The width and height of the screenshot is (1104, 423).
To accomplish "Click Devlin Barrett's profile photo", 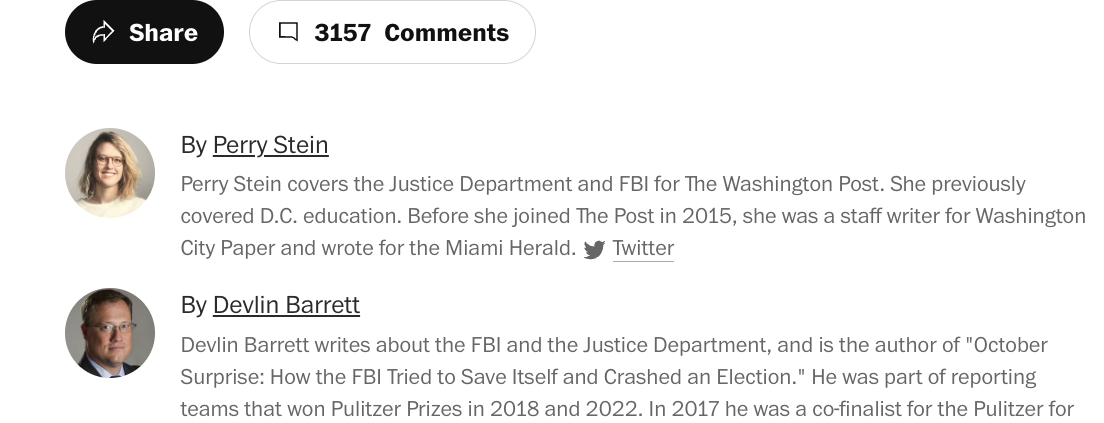I will coord(110,333).
